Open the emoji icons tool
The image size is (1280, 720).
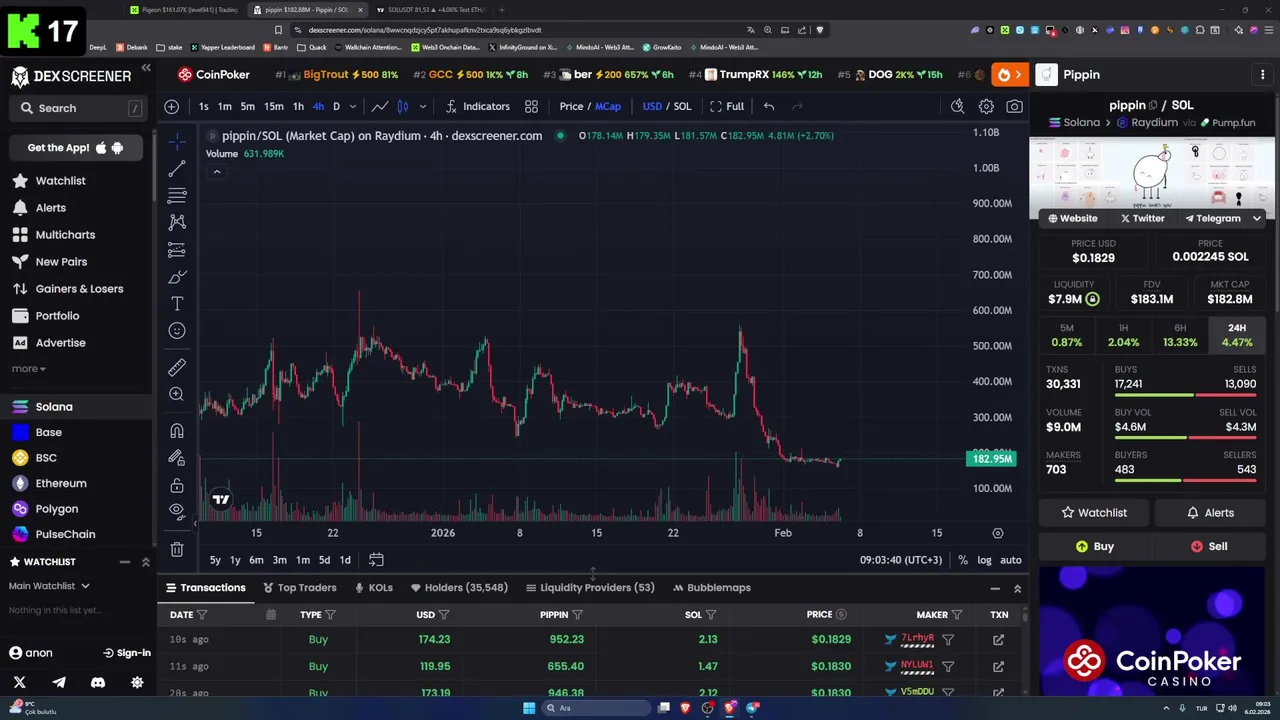click(177, 331)
